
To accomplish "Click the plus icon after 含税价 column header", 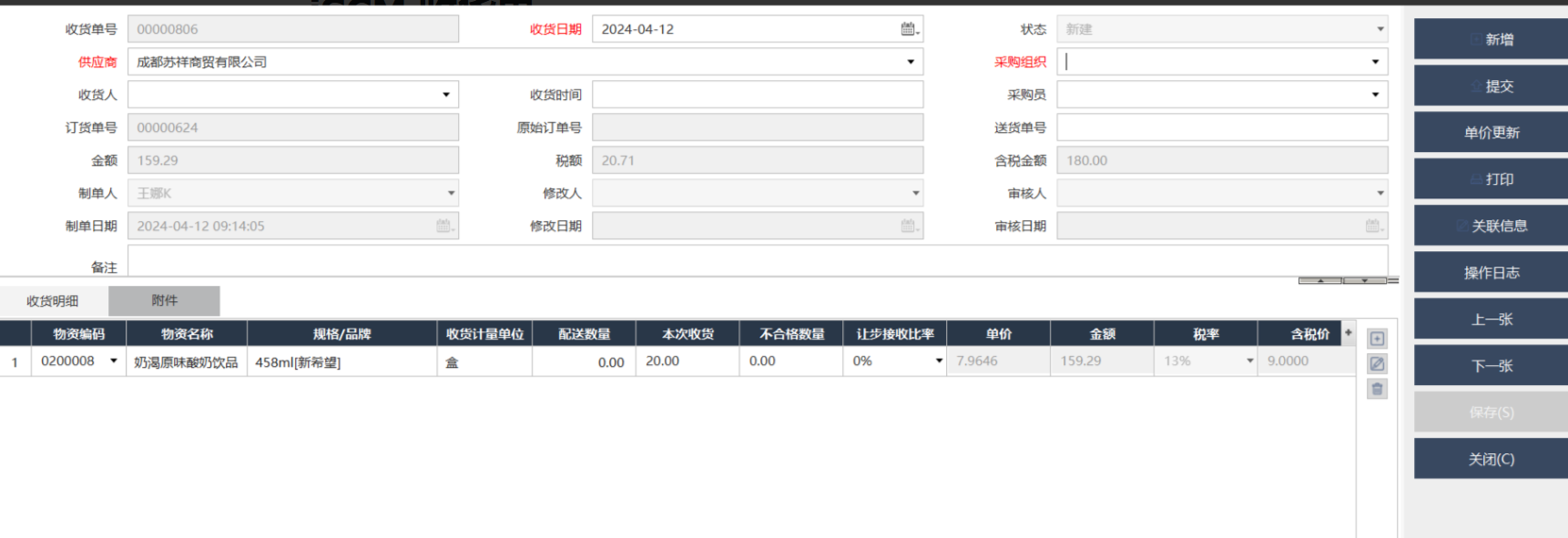I will click(x=1349, y=333).
